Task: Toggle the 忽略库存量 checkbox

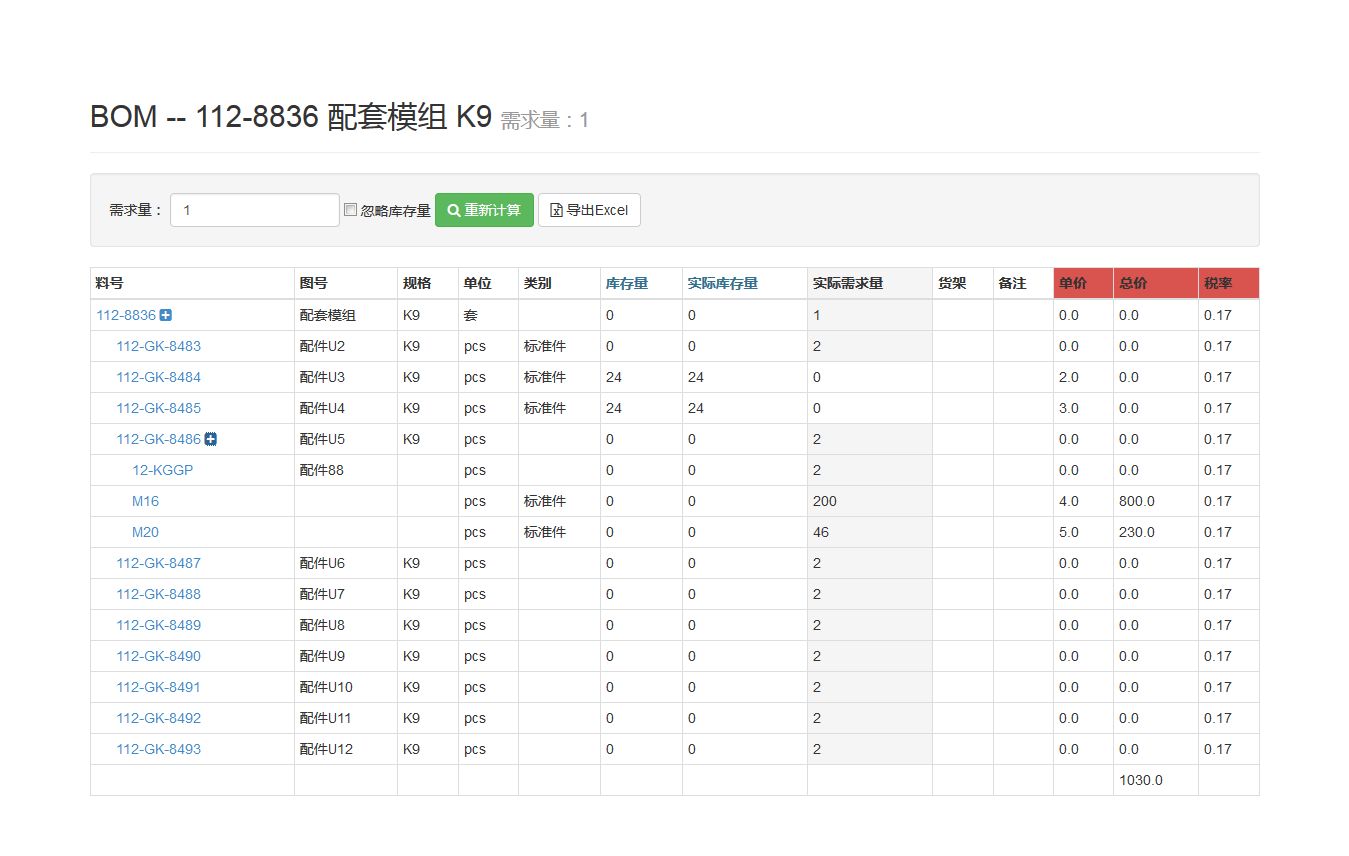Action: pos(350,210)
